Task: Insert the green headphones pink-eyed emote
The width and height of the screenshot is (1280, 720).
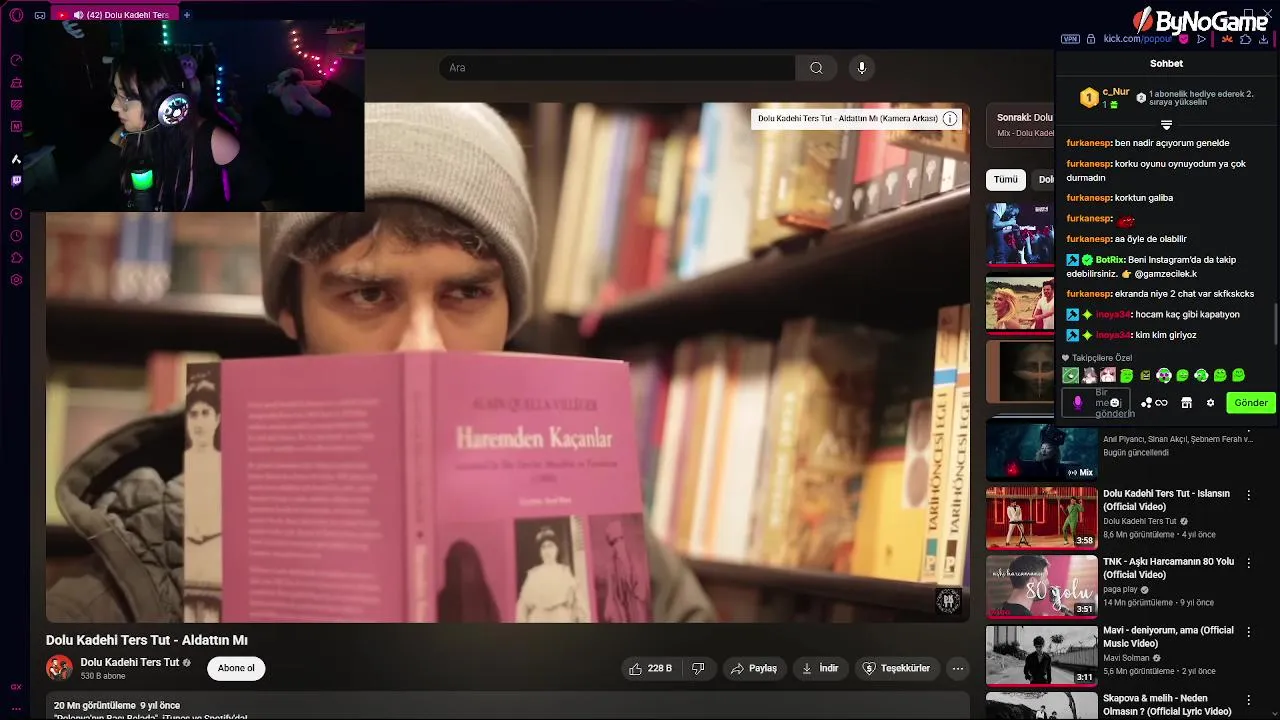Action: point(1164,376)
